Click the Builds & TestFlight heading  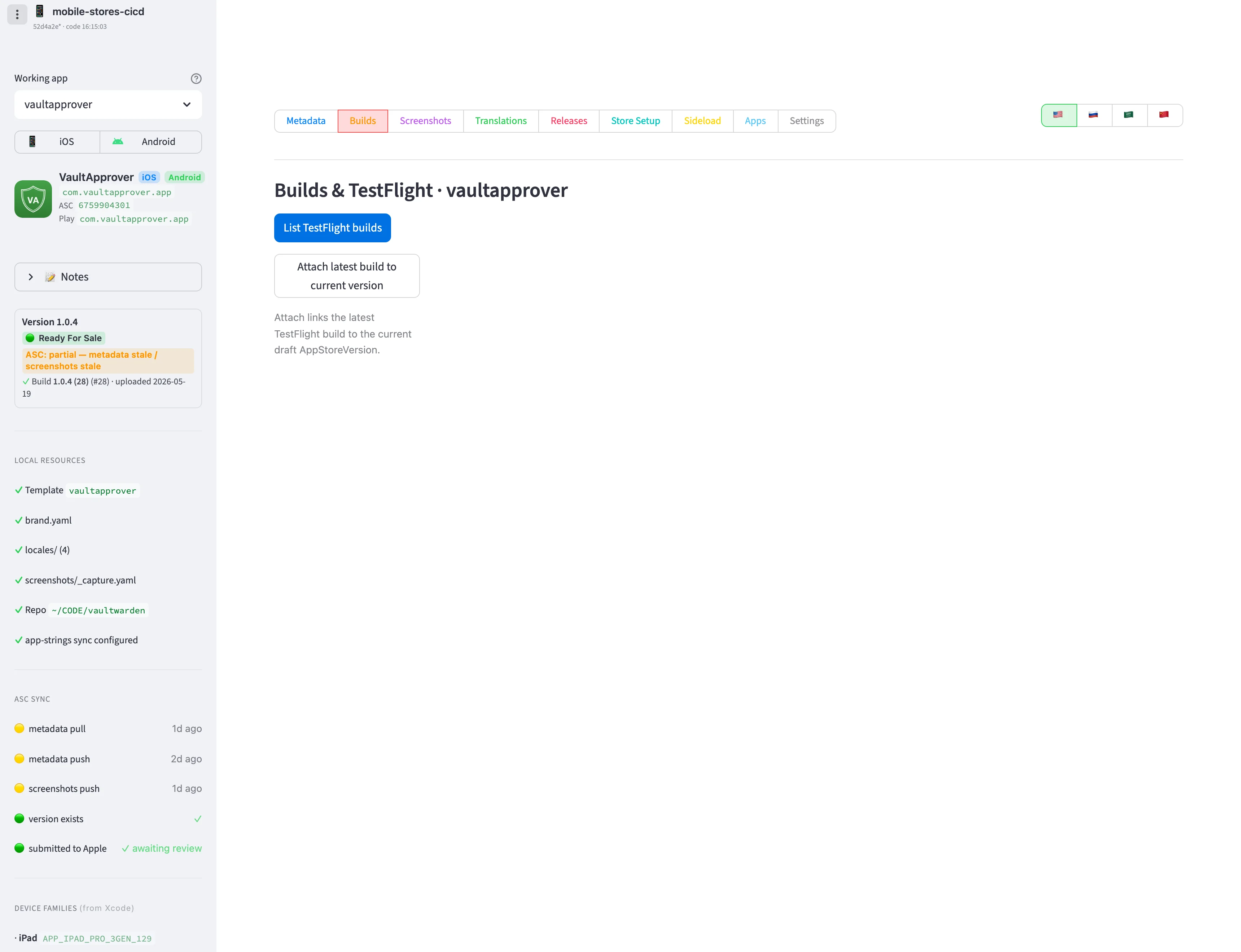(421, 190)
